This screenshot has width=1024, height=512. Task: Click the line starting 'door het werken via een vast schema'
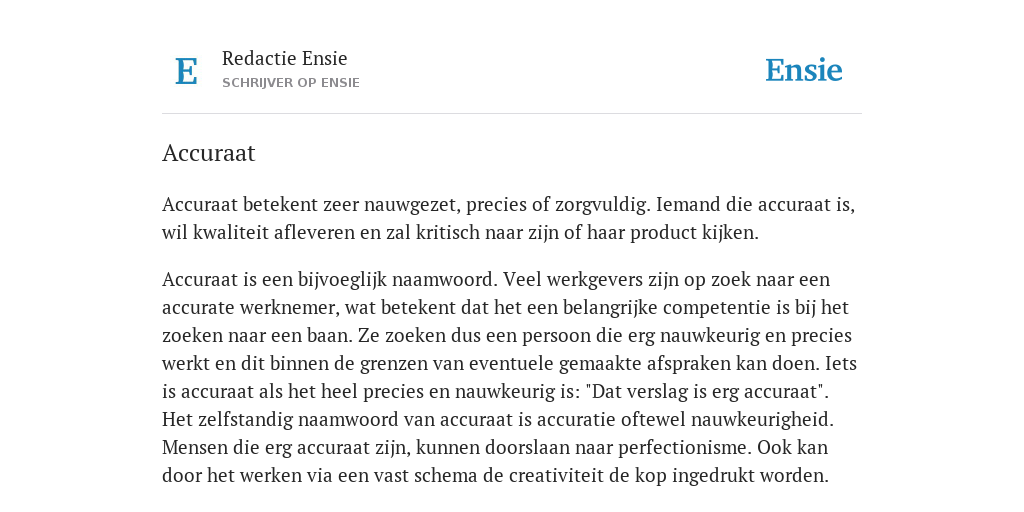(x=495, y=475)
